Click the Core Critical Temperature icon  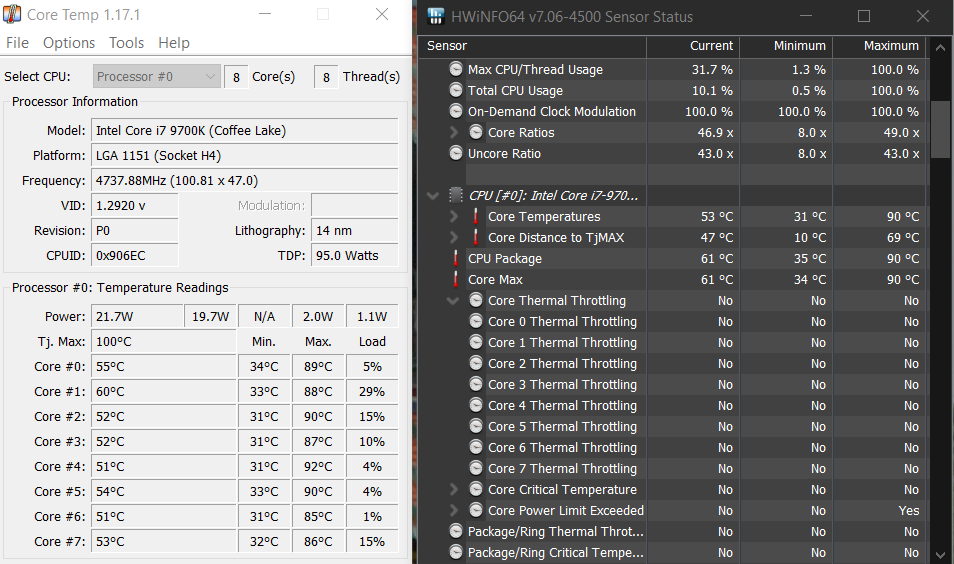(x=476, y=489)
